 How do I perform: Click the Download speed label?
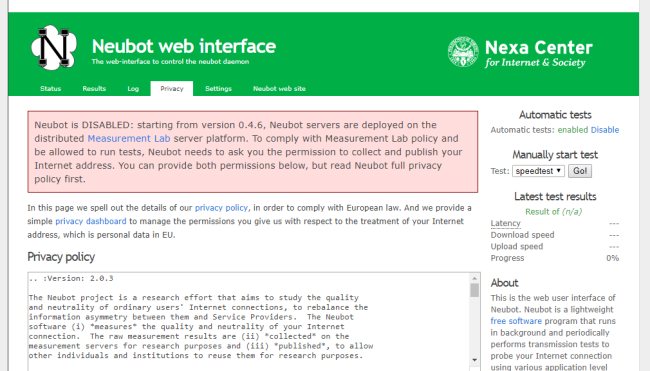(522, 235)
